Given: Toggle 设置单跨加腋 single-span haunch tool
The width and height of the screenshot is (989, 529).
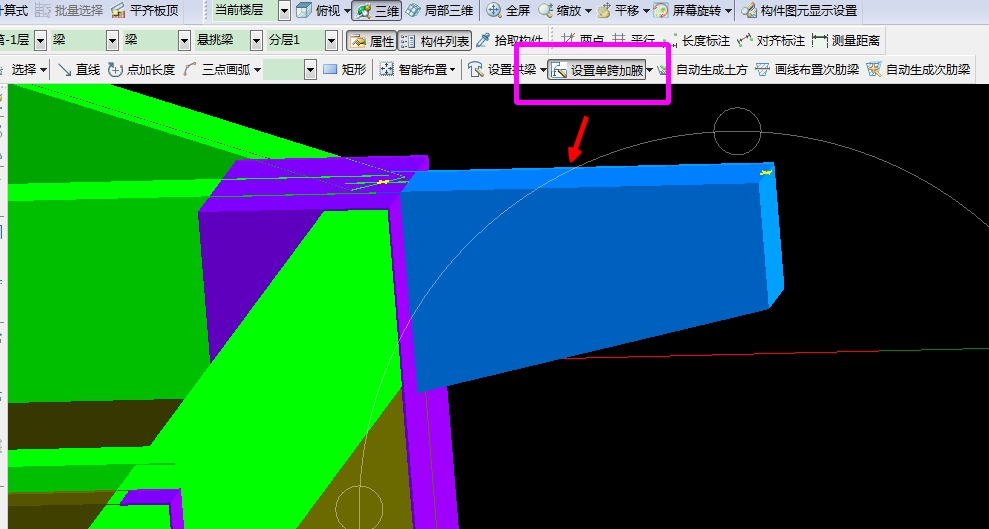Looking at the screenshot, I should 597,70.
